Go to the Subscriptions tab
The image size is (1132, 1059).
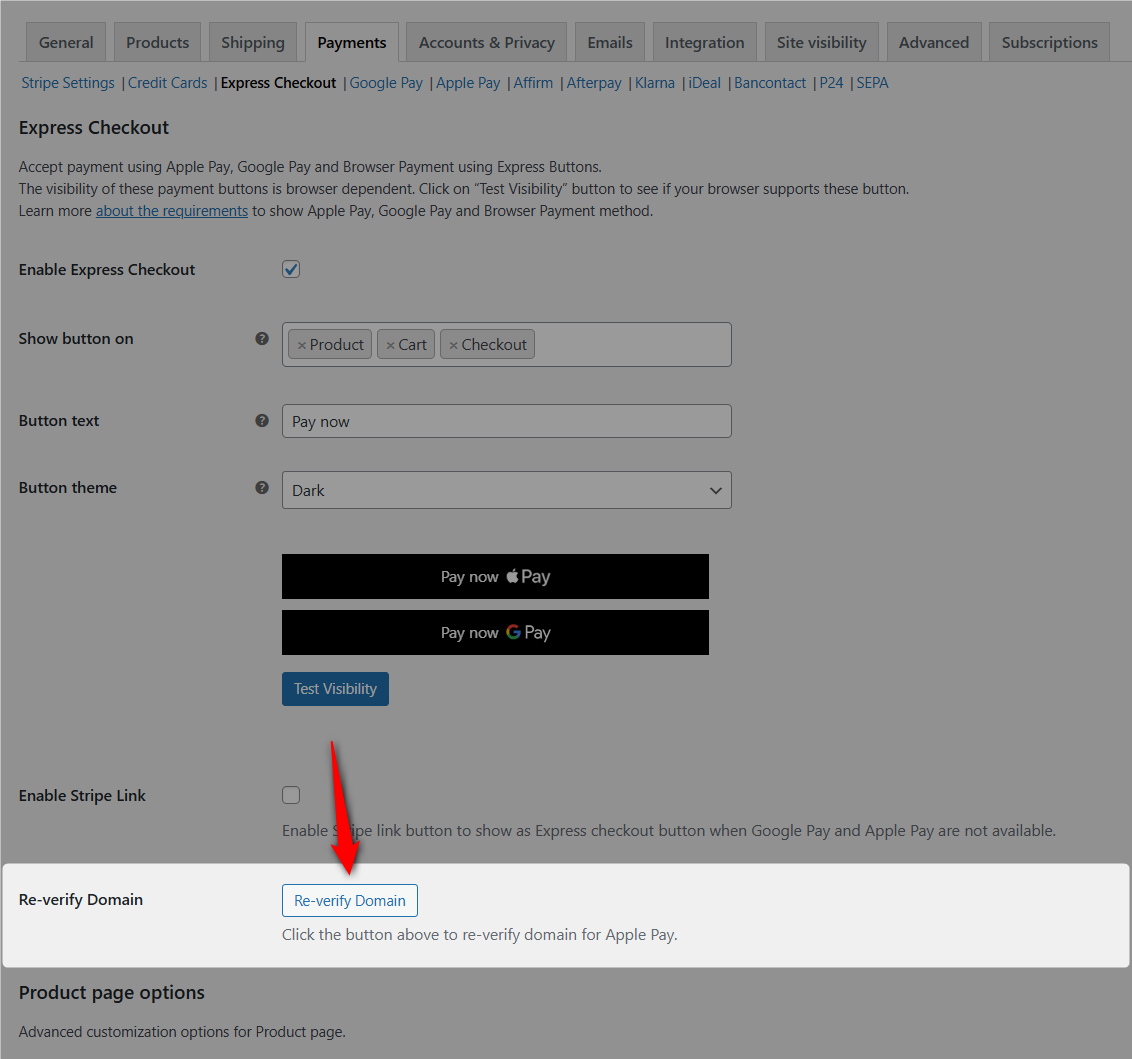click(x=1049, y=43)
